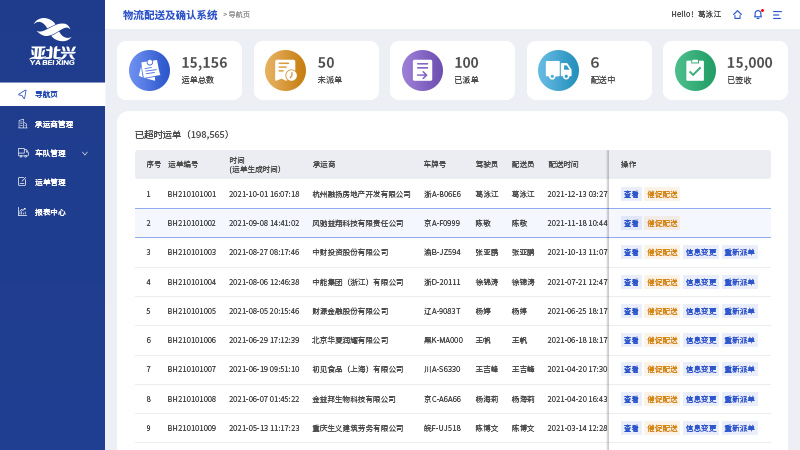Click the Ya Bei Xing logo
800x450 pixels.
(x=53, y=42)
